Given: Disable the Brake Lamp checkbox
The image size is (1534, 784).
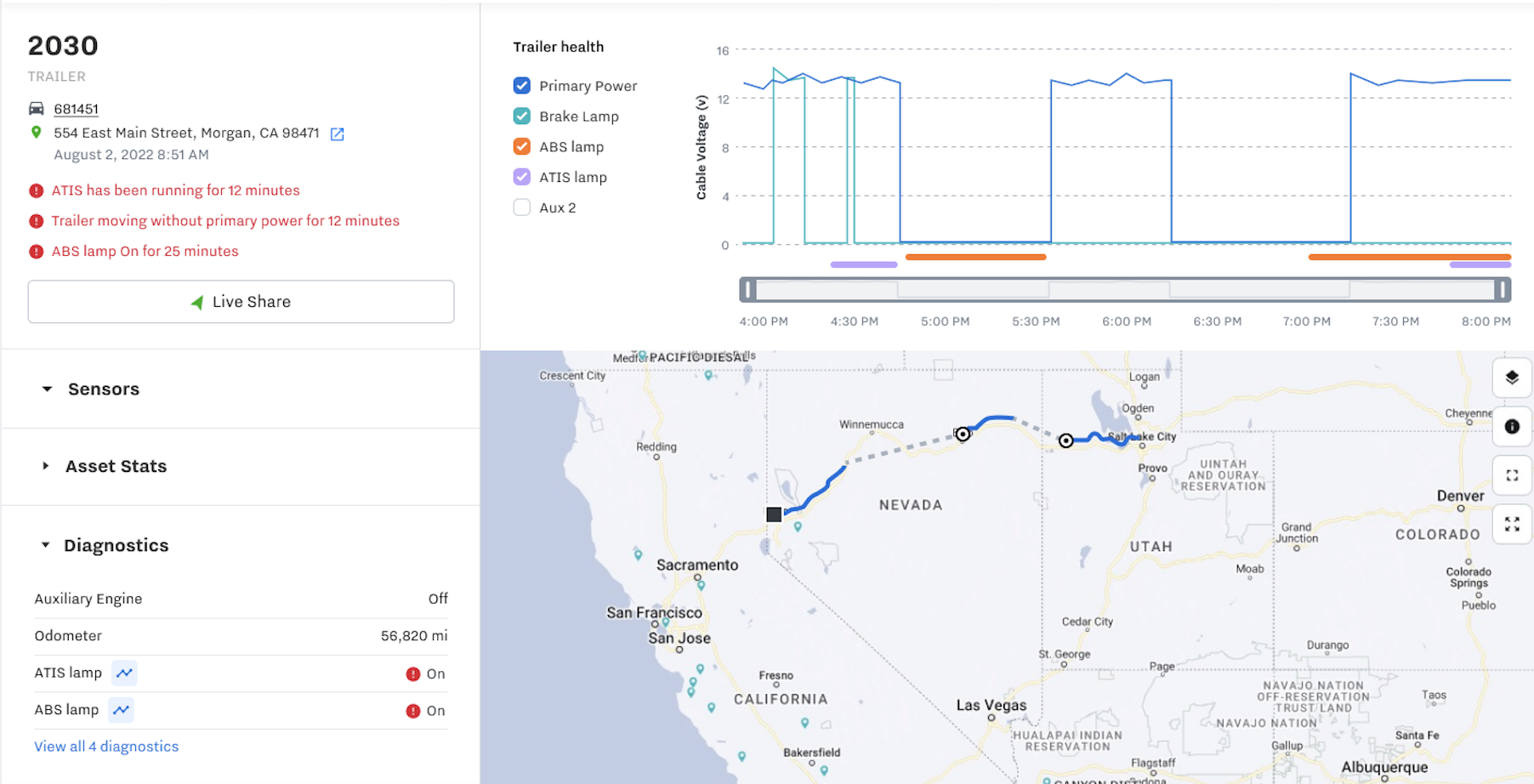Looking at the screenshot, I should coord(521,116).
